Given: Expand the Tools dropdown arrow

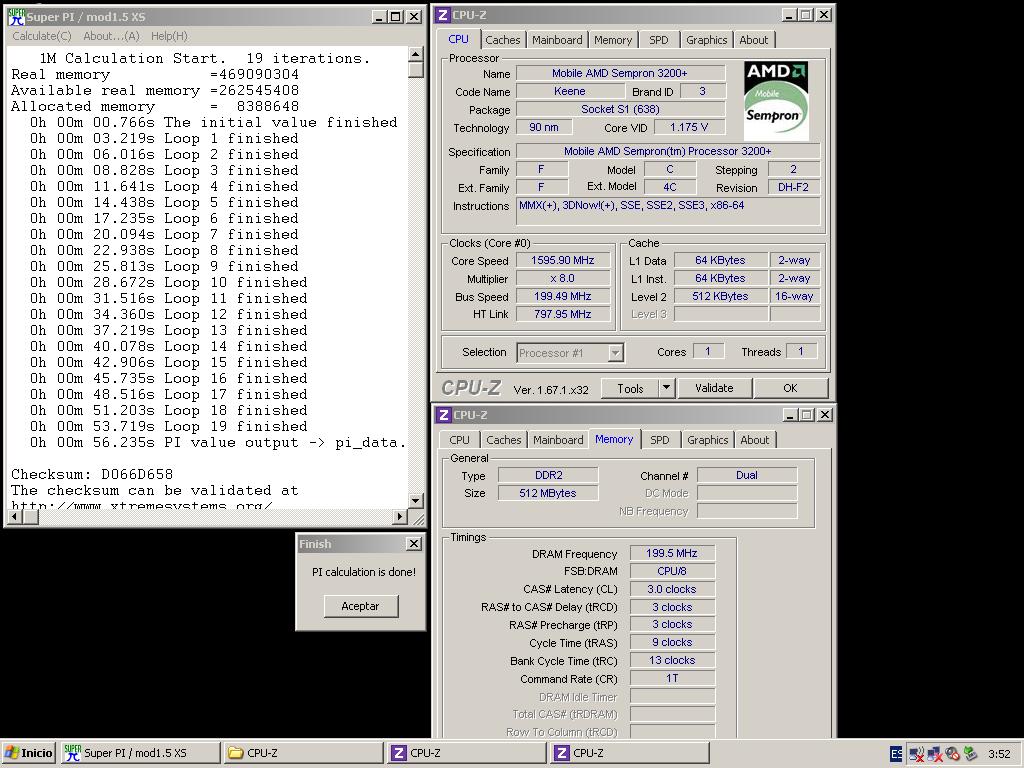Looking at the screenshot, I should click(x=665, y=389).
